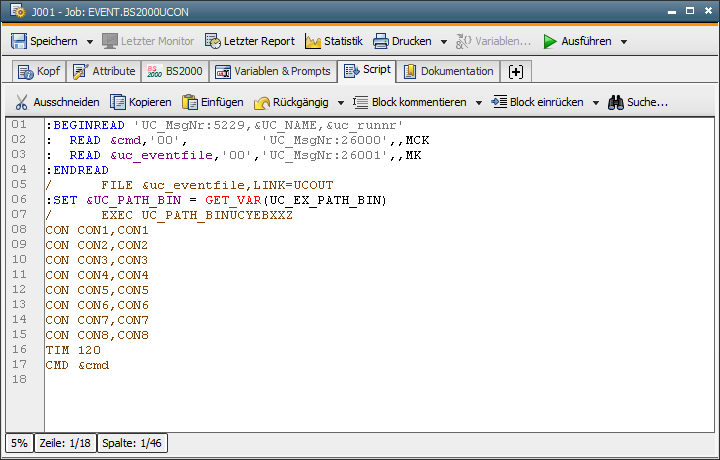Click the Kopieren copy icon

click(118, 102)
